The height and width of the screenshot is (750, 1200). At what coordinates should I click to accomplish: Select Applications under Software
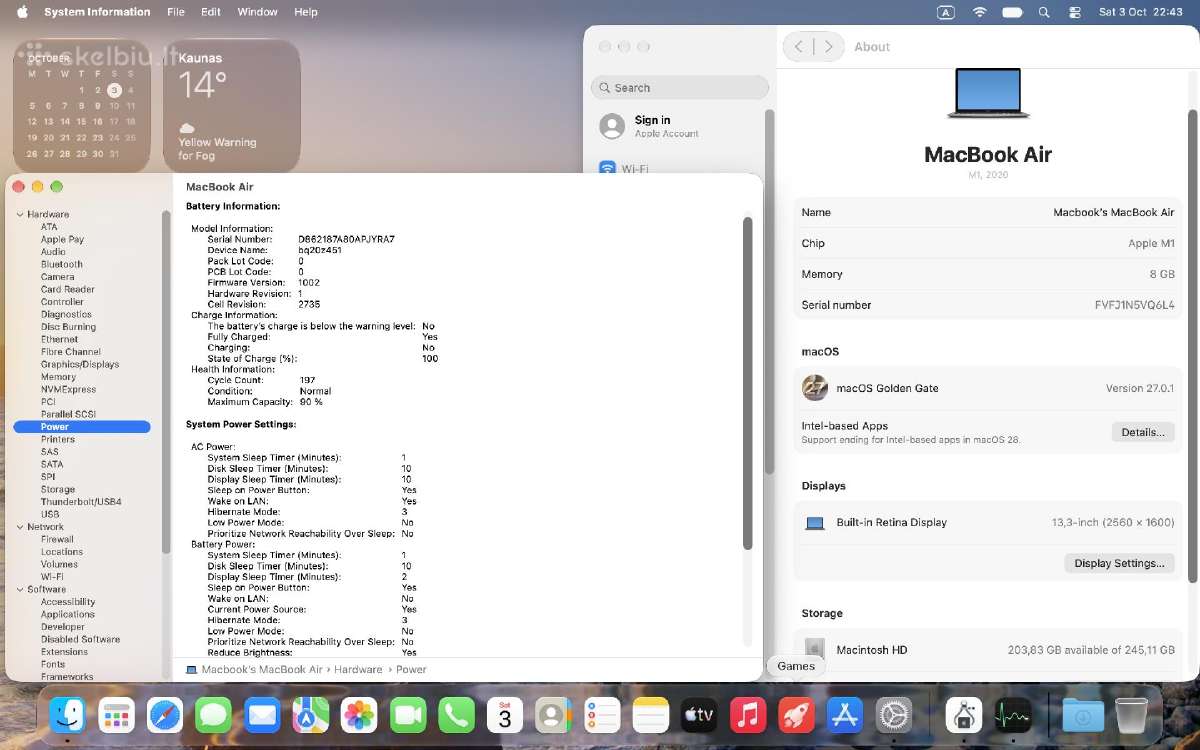tap(68, 614)
